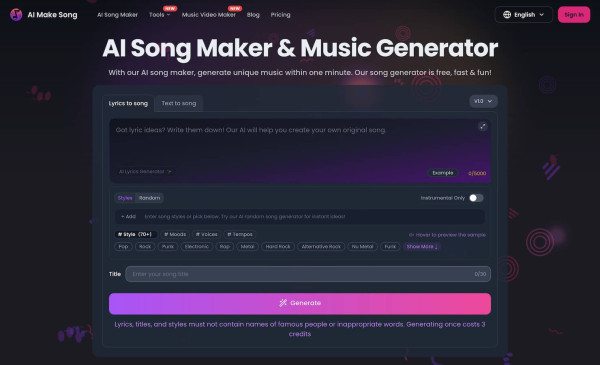Select the # Tempos category tab
This screenshot has width=600, height=365.
(x=240, y=234)
